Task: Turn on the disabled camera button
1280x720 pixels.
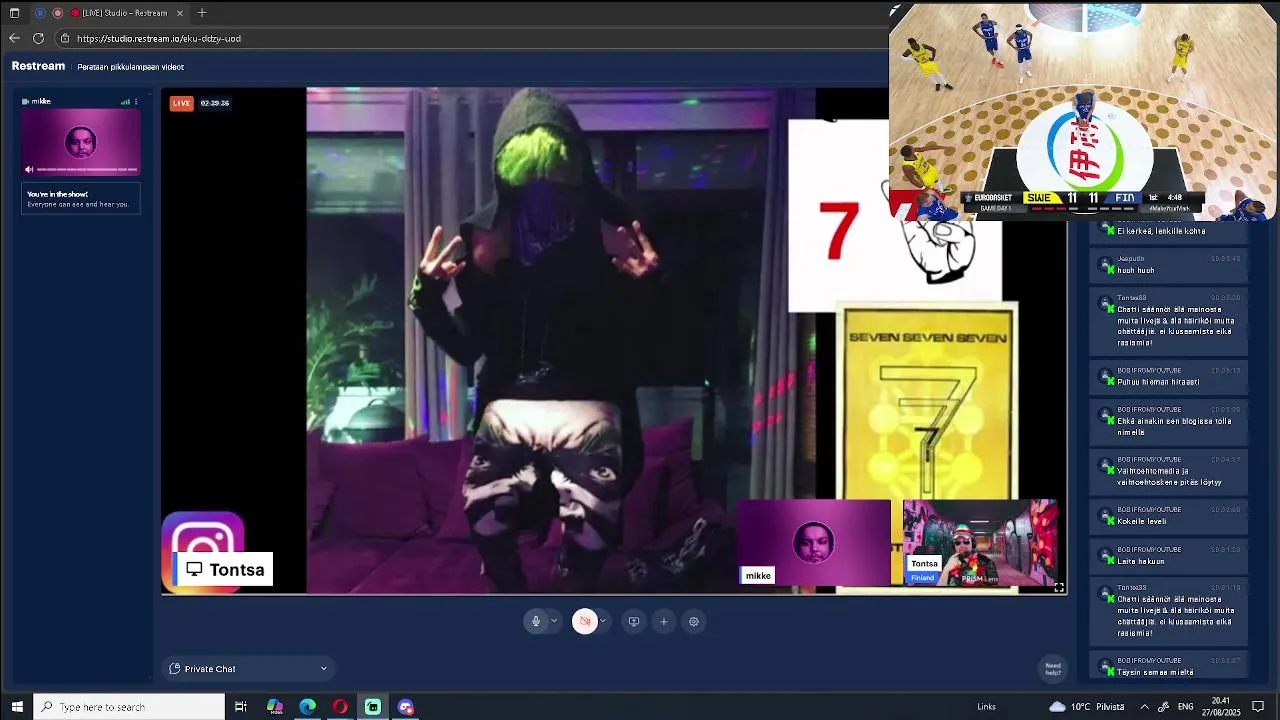Action: 585,621
